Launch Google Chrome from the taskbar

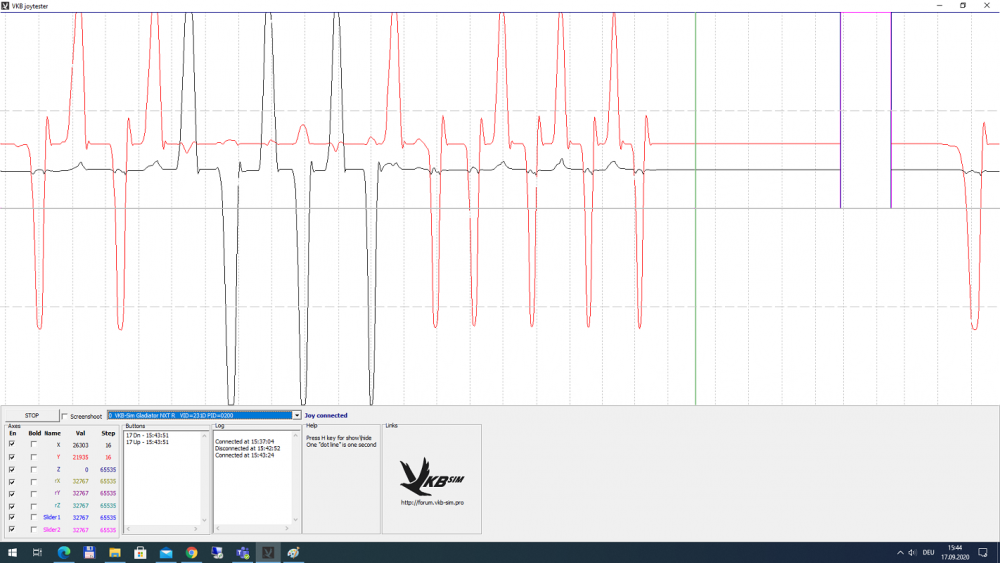point(191,552)
